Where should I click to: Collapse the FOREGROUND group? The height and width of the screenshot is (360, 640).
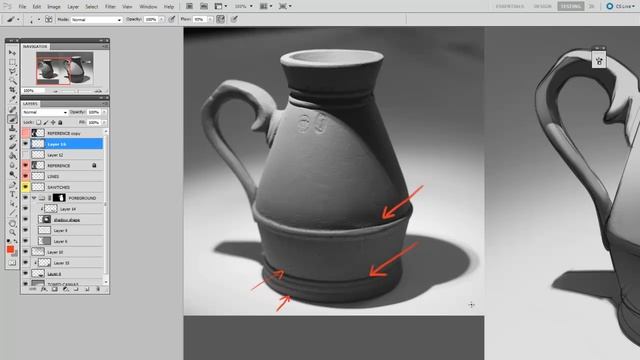point(34,198)
